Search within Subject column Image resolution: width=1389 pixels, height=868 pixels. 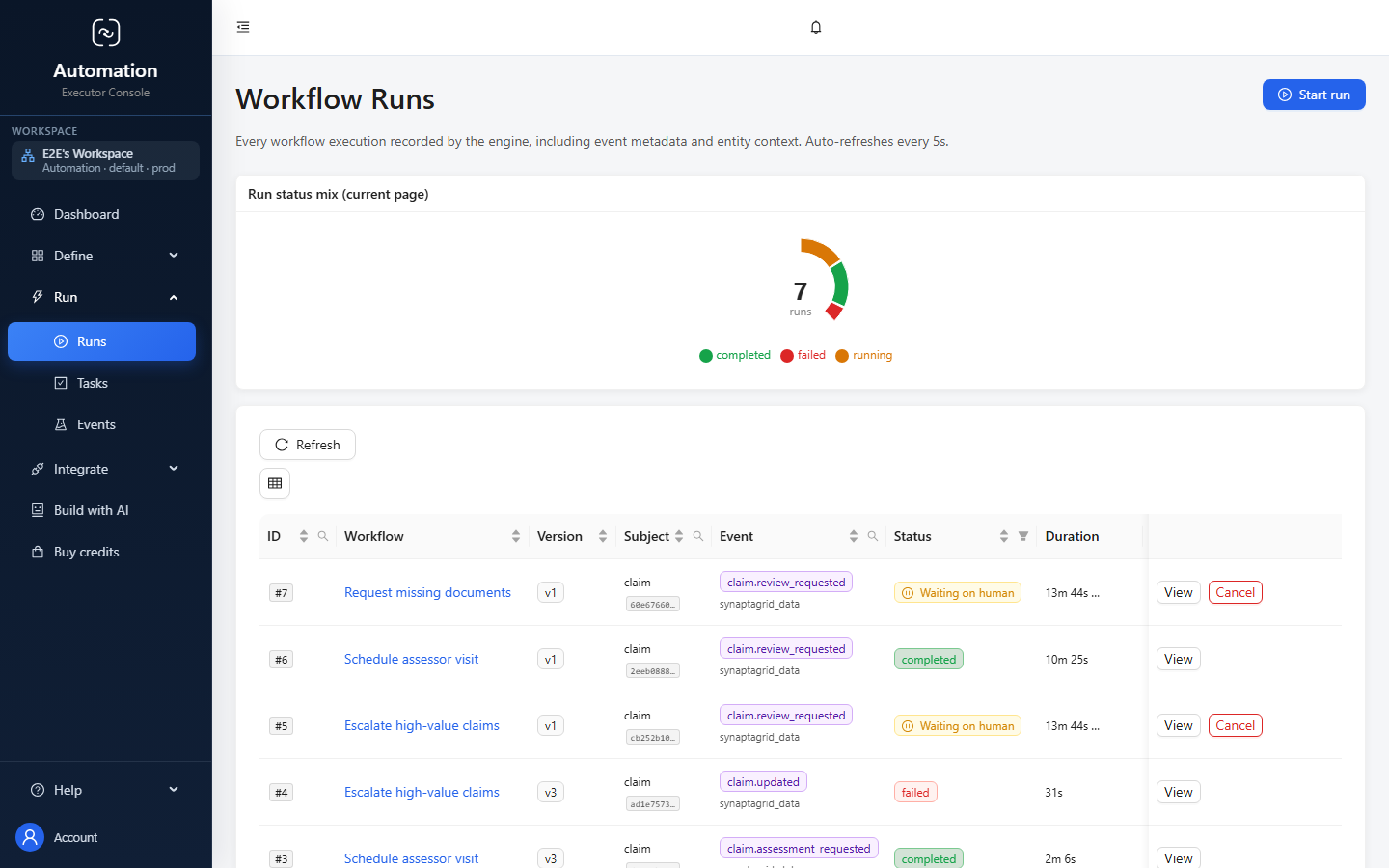(698, 536)
